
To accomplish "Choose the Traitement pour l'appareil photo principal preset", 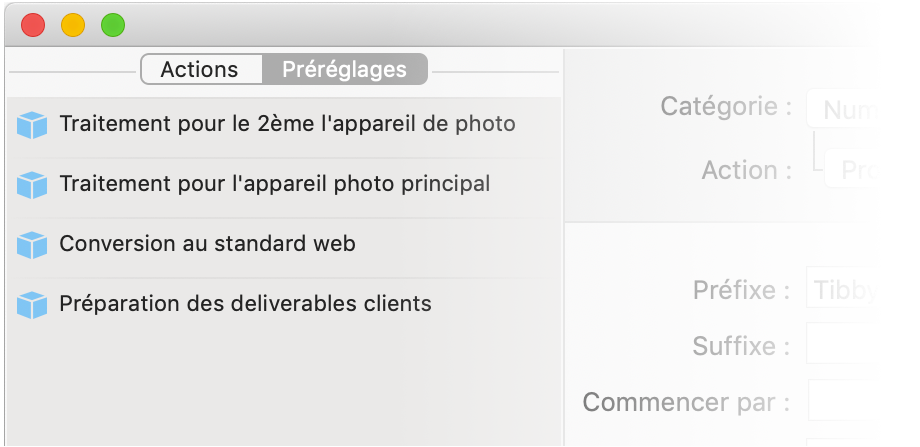I will pyautogui.click(x=275, y=184).
